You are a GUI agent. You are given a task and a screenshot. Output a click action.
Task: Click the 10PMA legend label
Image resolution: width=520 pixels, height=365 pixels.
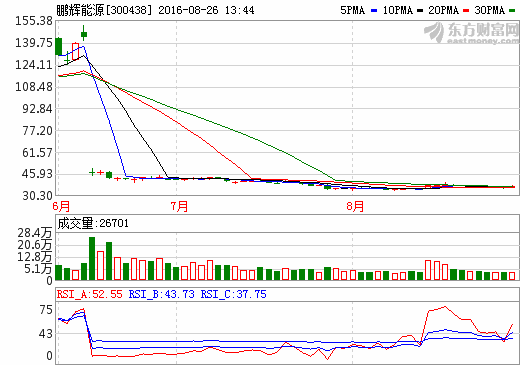coord(397,10)
